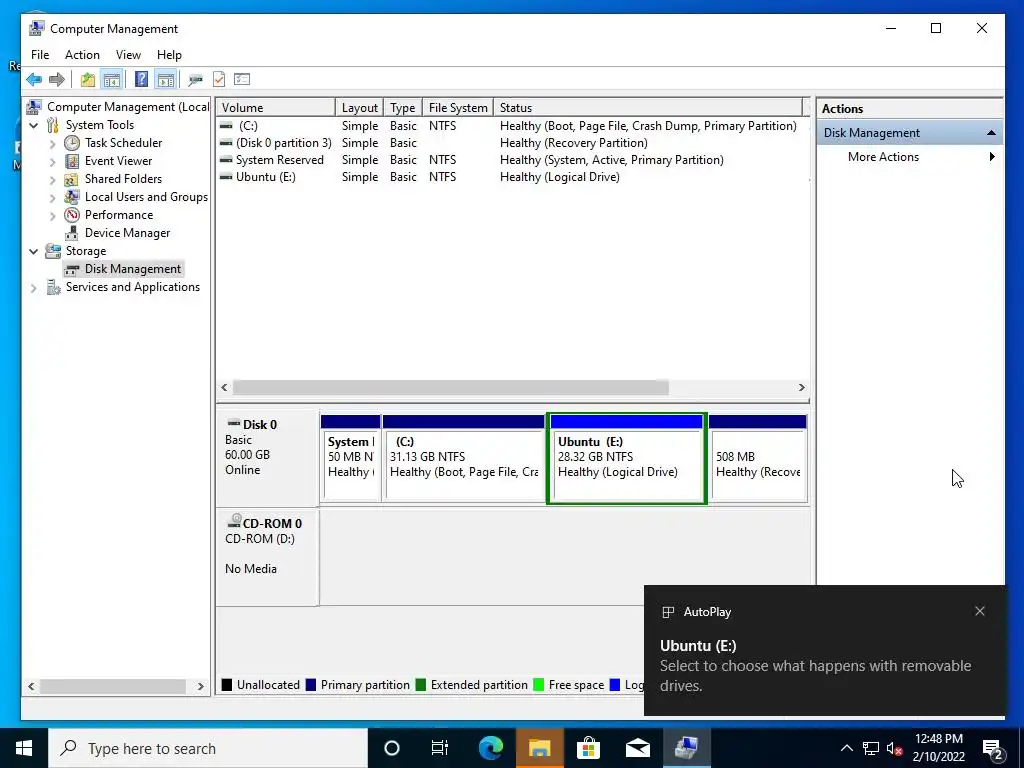Viewport: 1024px width, 768px height.
Task: Select Local Users and Groups
Action: tap(146, 197)
